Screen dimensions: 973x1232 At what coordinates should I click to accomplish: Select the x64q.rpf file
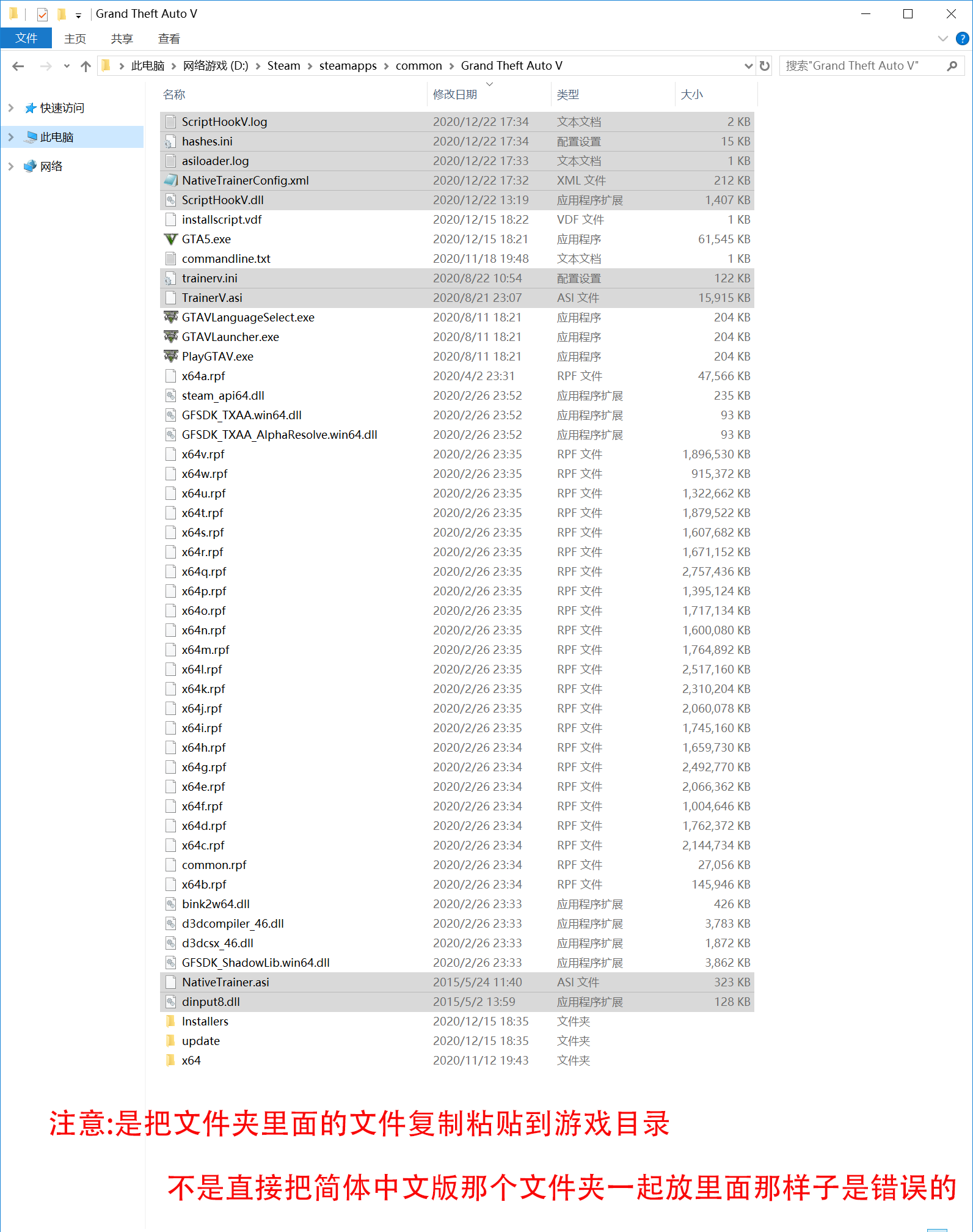tap(457, 571)
